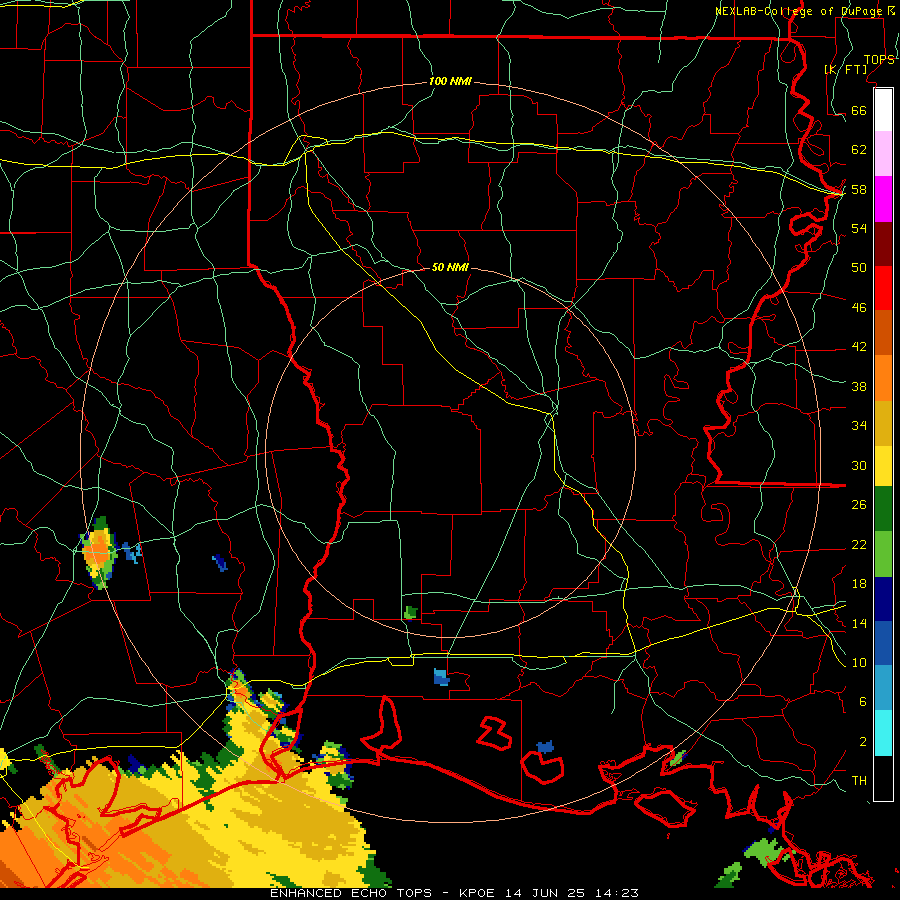900x900 pixels.
Task: Click the 'NEXLAB-College of DuPage' credit text
Action: tap(801, 11)
